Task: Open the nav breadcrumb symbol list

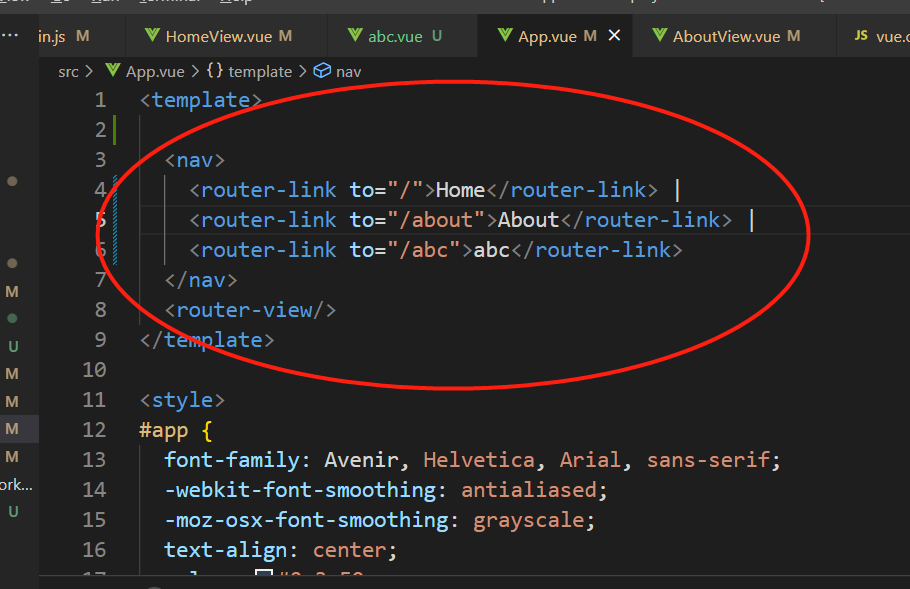Action: click(349, 71)
